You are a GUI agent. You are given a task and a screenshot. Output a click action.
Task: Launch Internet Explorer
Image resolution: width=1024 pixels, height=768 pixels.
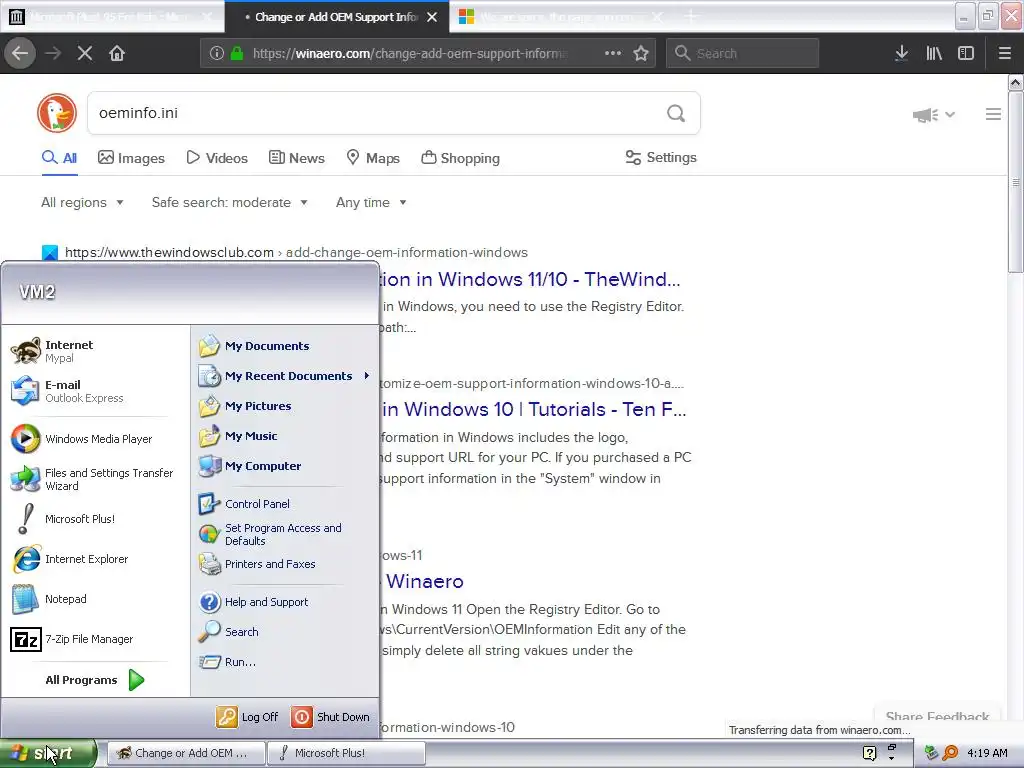69,559
